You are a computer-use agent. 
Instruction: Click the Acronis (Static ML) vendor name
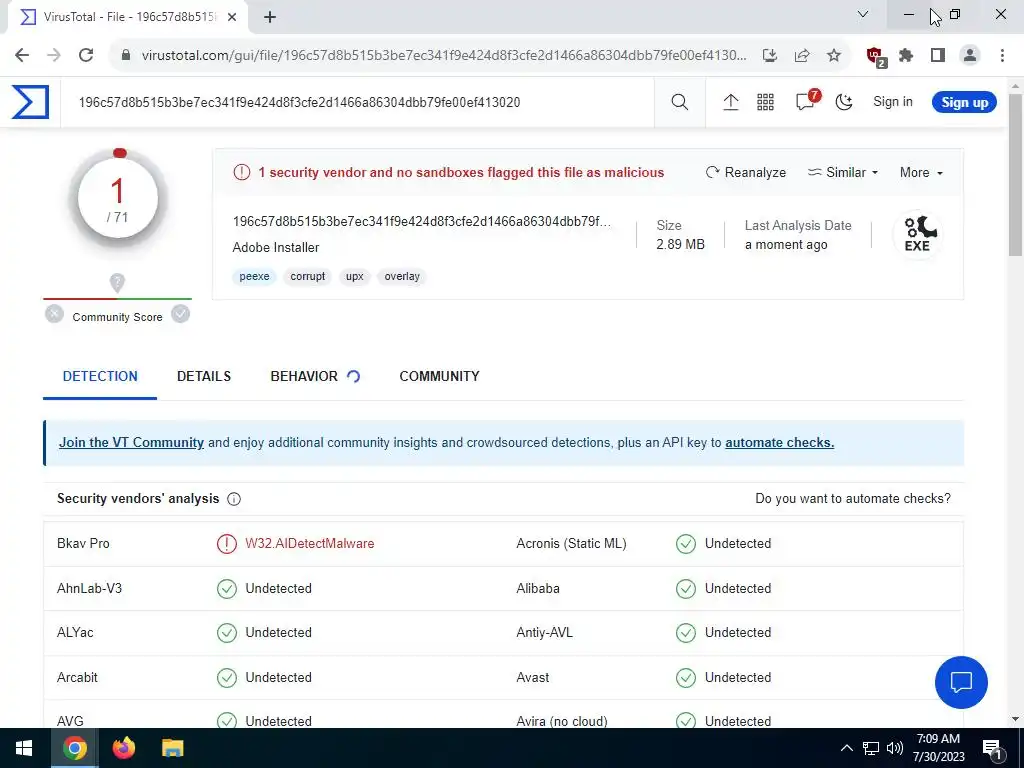point(571,543)
